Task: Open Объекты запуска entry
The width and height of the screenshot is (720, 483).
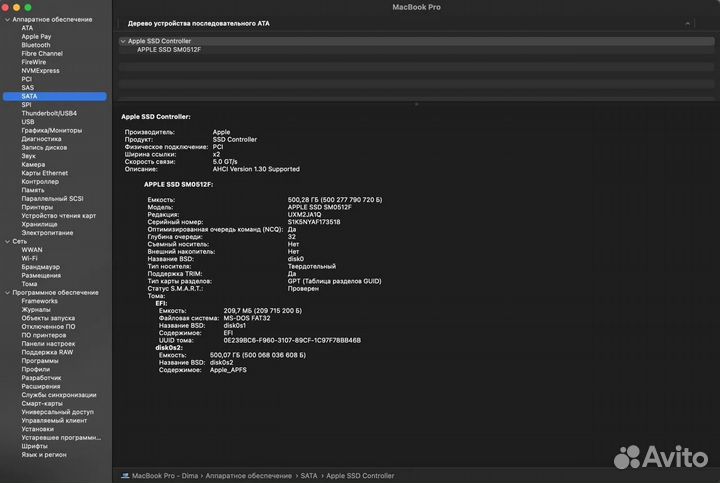Action: point(48,318)
